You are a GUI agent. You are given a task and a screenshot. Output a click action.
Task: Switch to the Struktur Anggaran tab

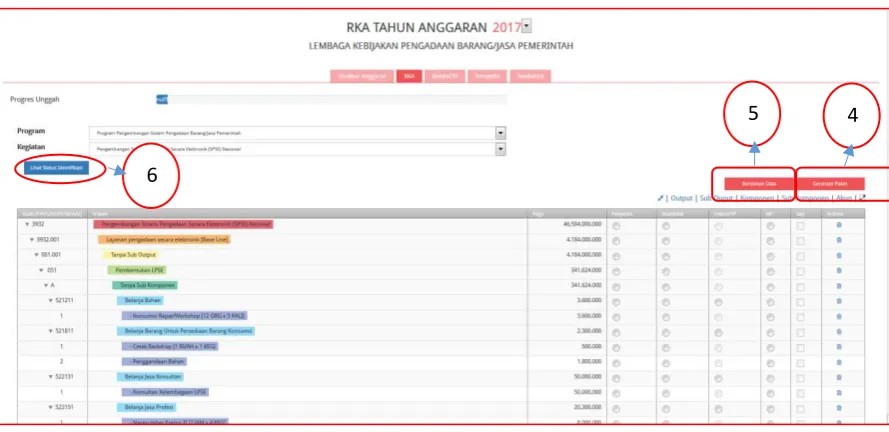tap(362, 76)
